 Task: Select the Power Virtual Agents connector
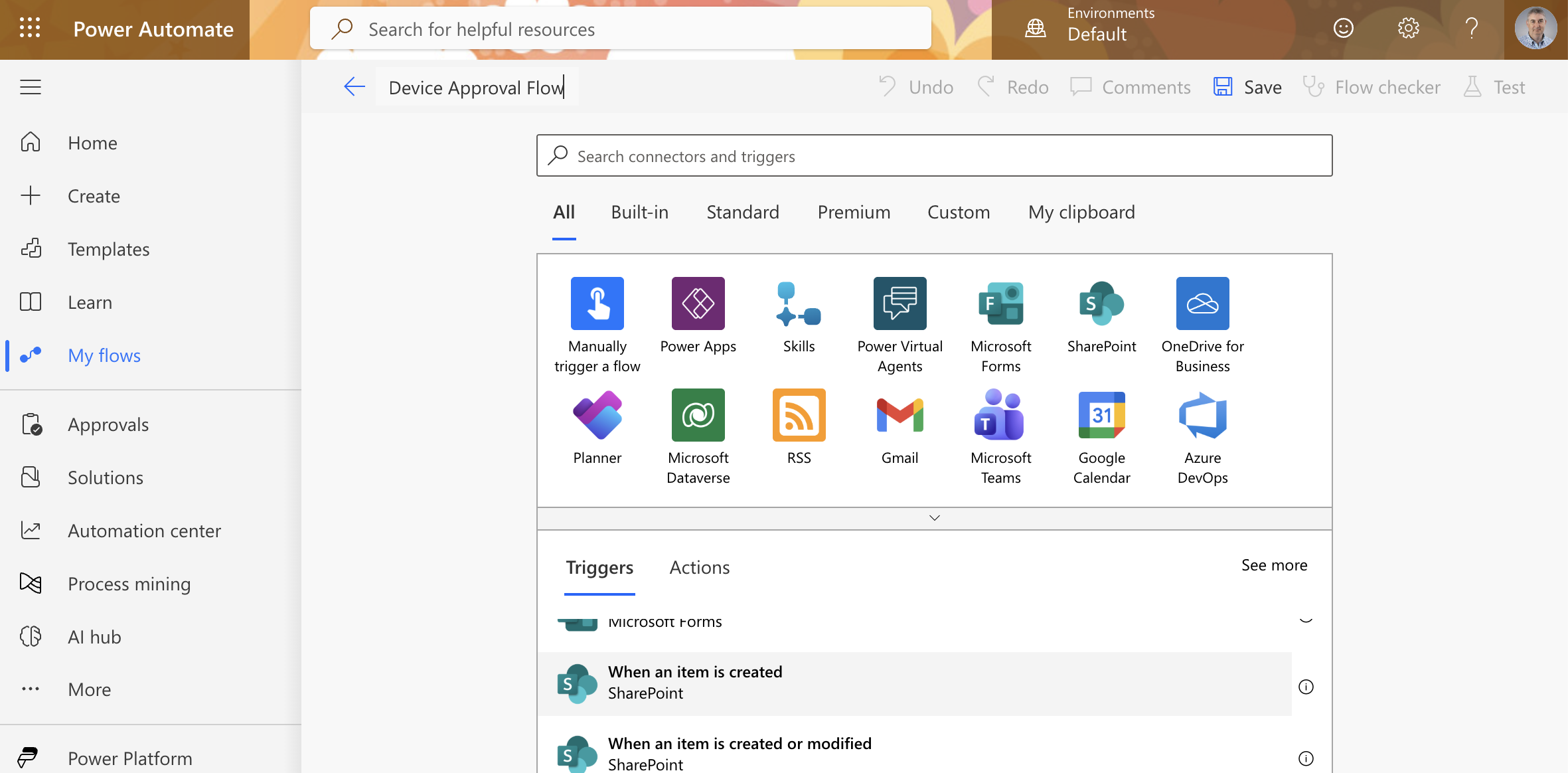(x=900, y=303)
